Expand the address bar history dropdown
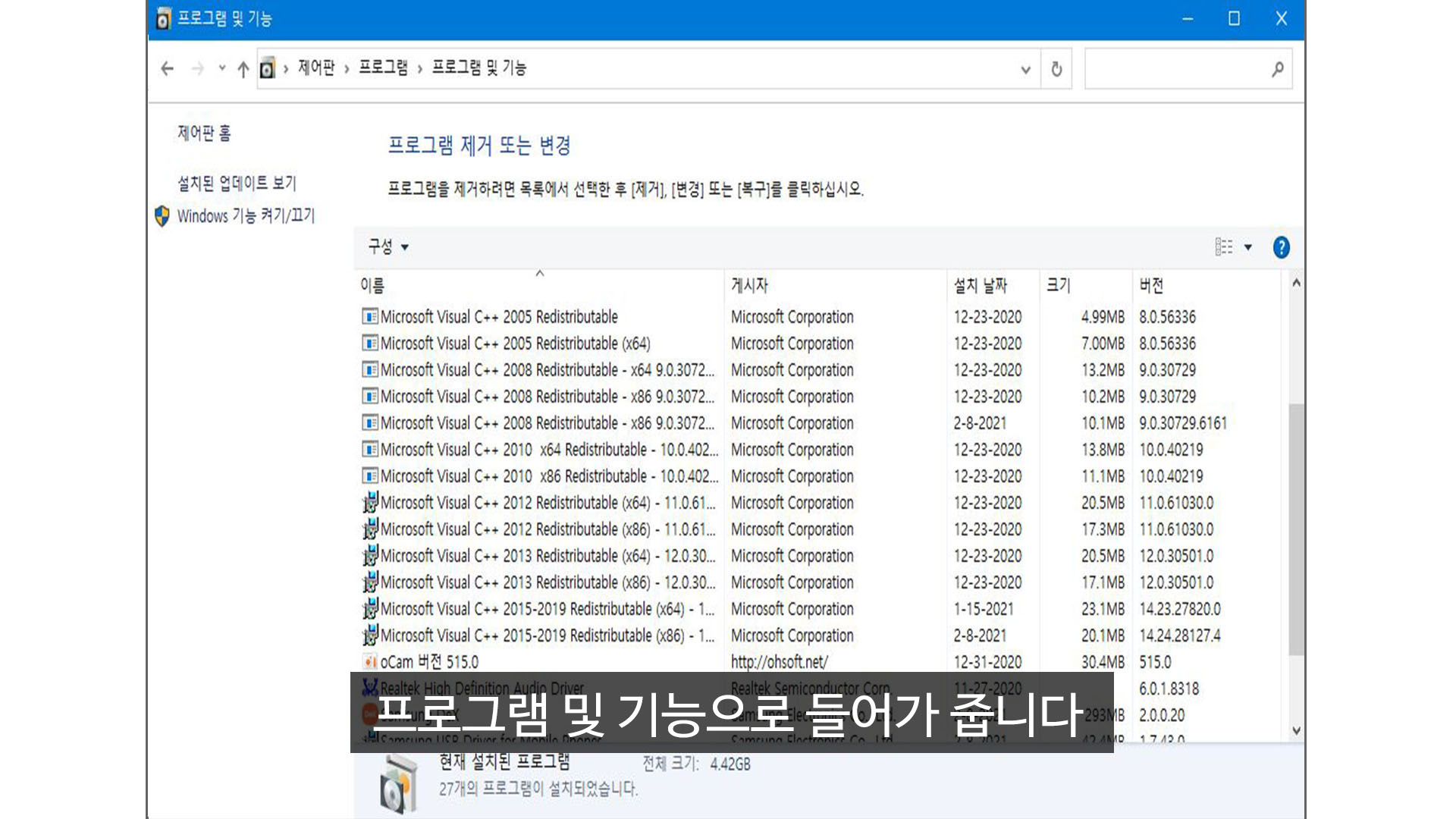 click(1025, 70)
